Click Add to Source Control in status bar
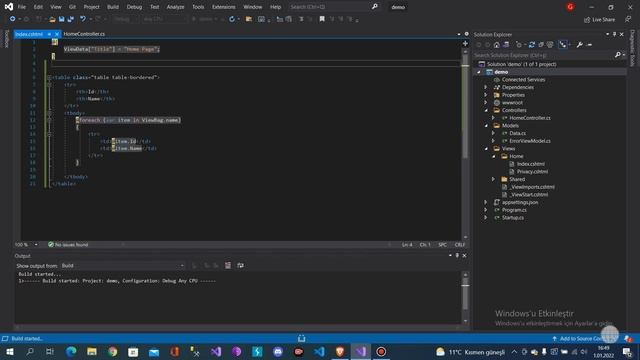 [584, 339]
